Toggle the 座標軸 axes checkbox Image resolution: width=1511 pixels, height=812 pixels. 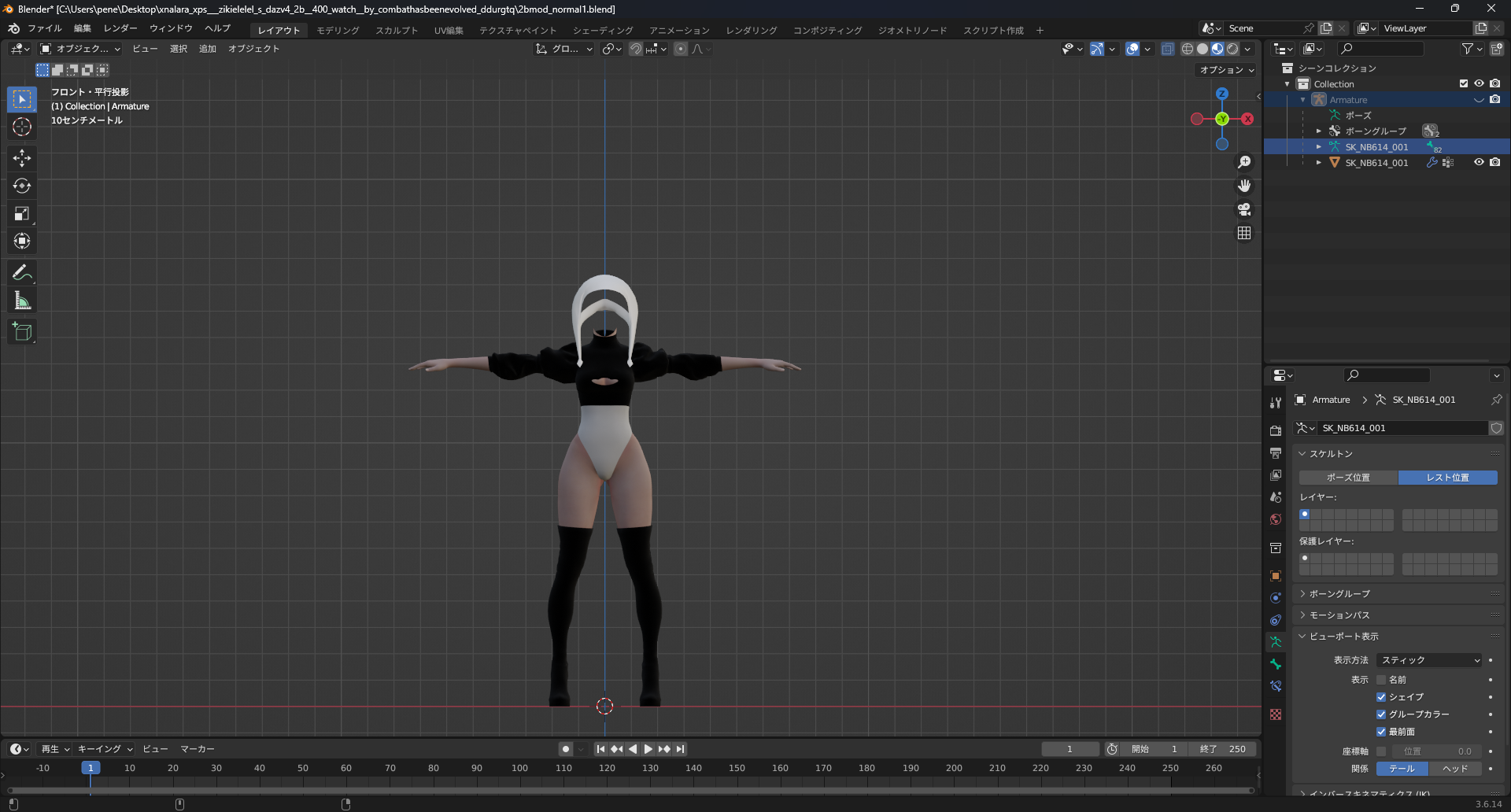click(x=1381, y=751)
